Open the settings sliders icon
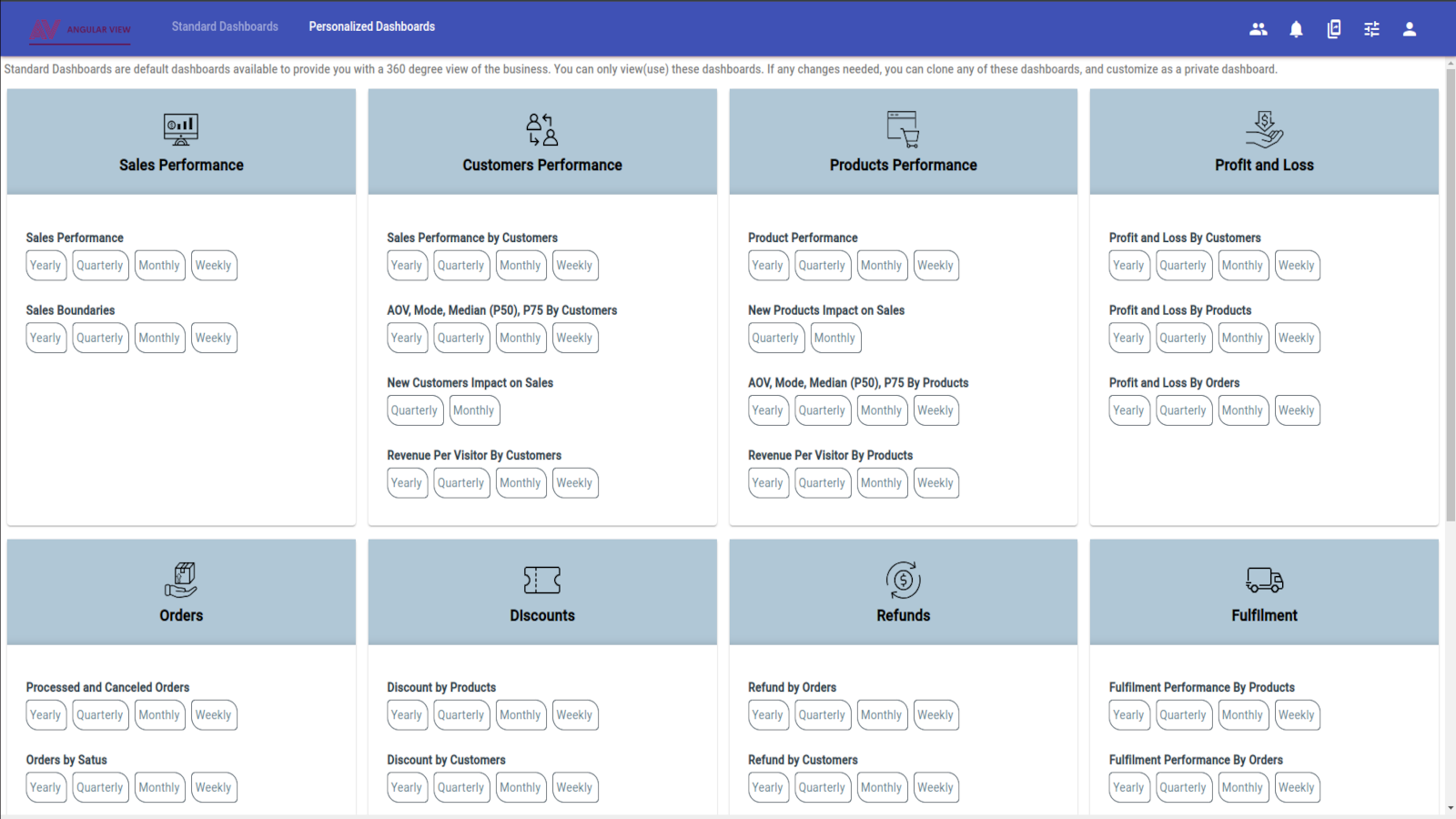Screen dimensions: 1456x819 (x=1371, y=29)
